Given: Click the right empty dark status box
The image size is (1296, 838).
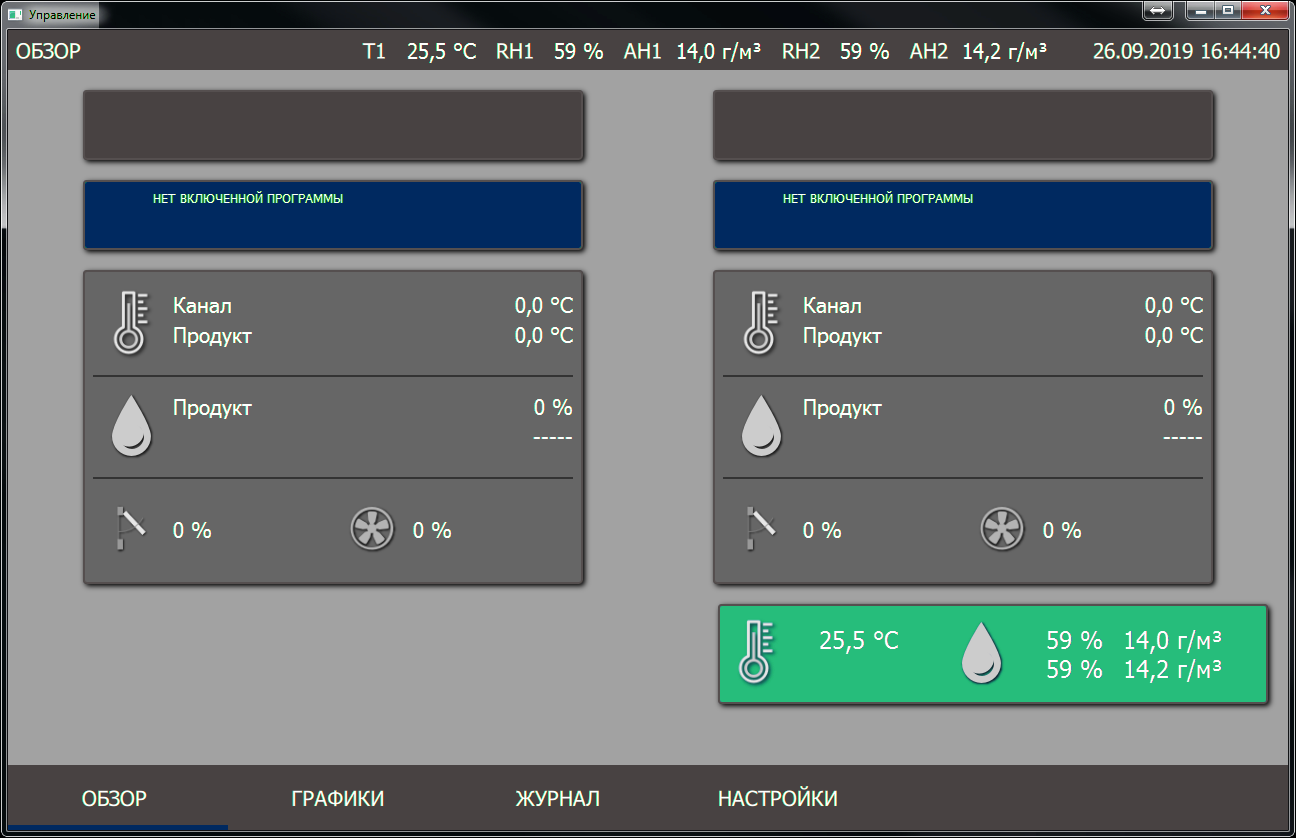Looking at the screenshot, I should click(x=963, y=125).
